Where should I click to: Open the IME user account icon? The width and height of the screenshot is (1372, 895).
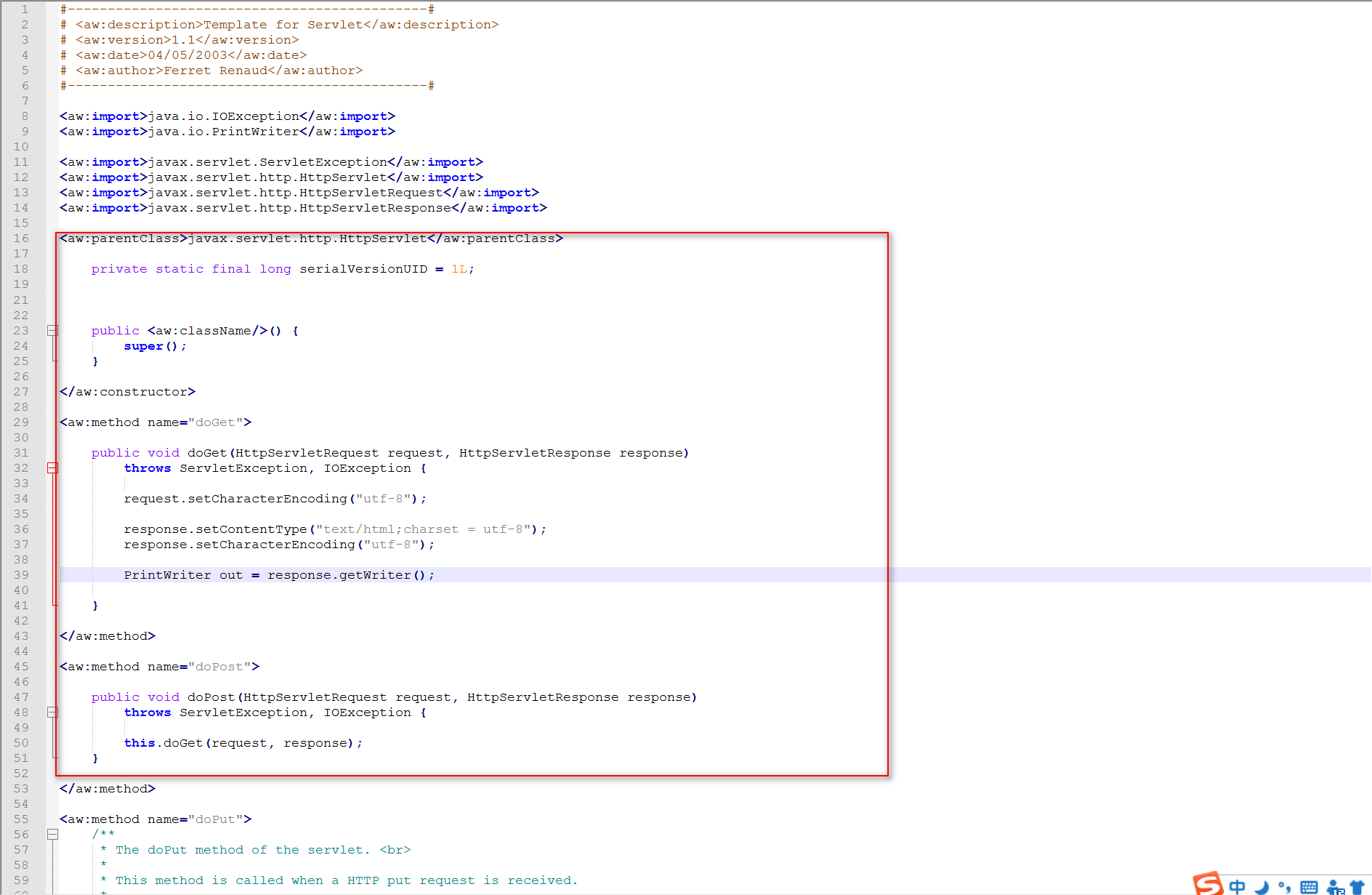pos(1335,887)
